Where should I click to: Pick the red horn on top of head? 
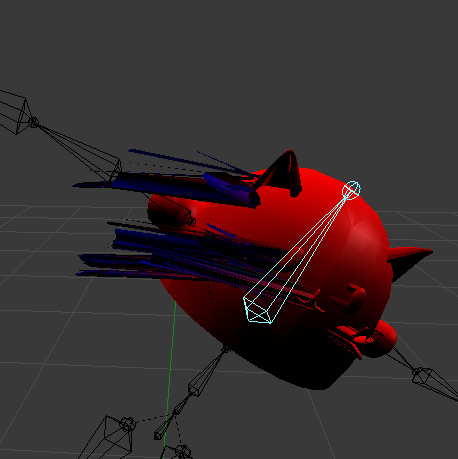tap(283, 172)
